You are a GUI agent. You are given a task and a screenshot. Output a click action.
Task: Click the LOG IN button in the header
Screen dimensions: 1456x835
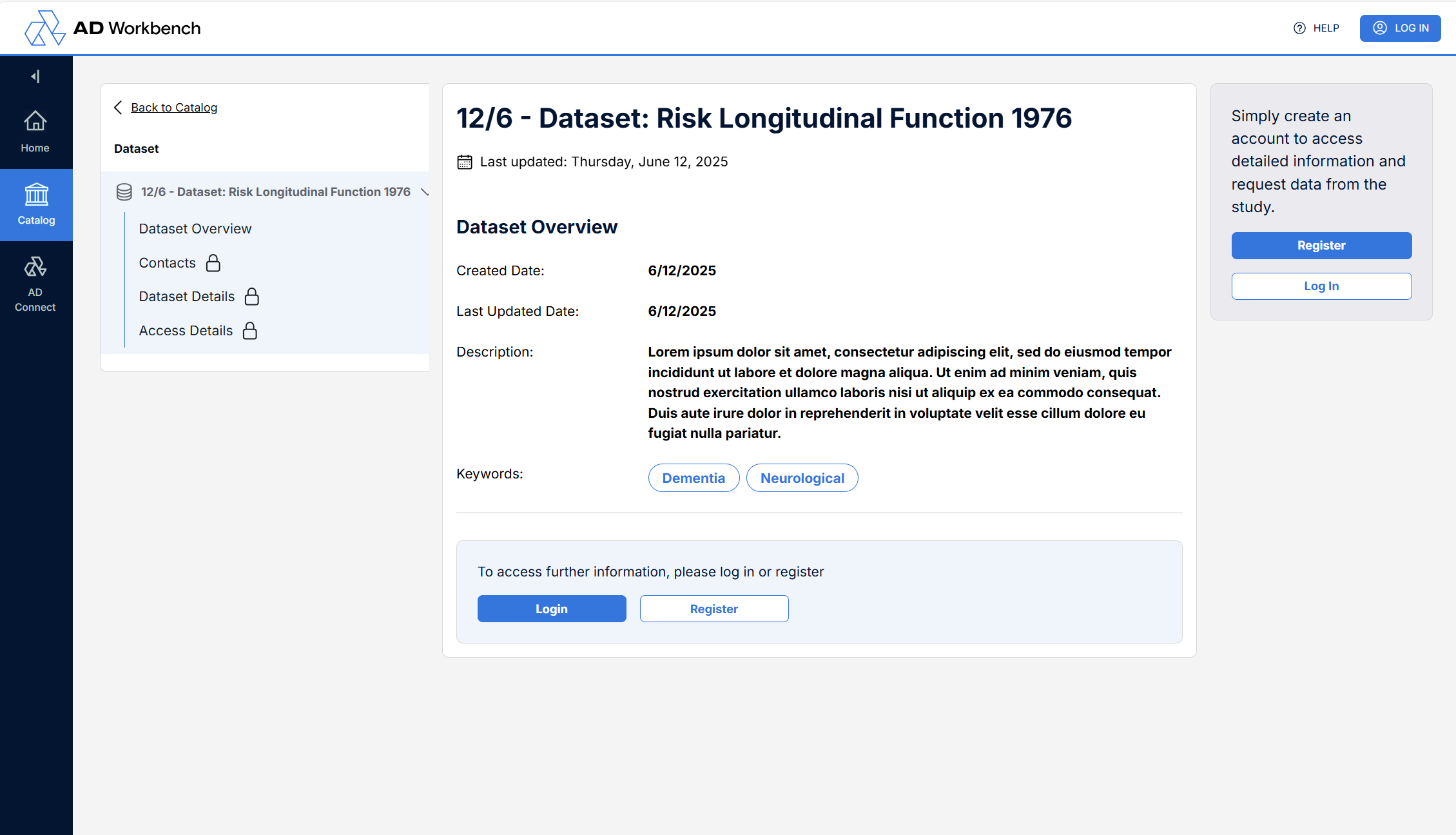point(1400,28)
